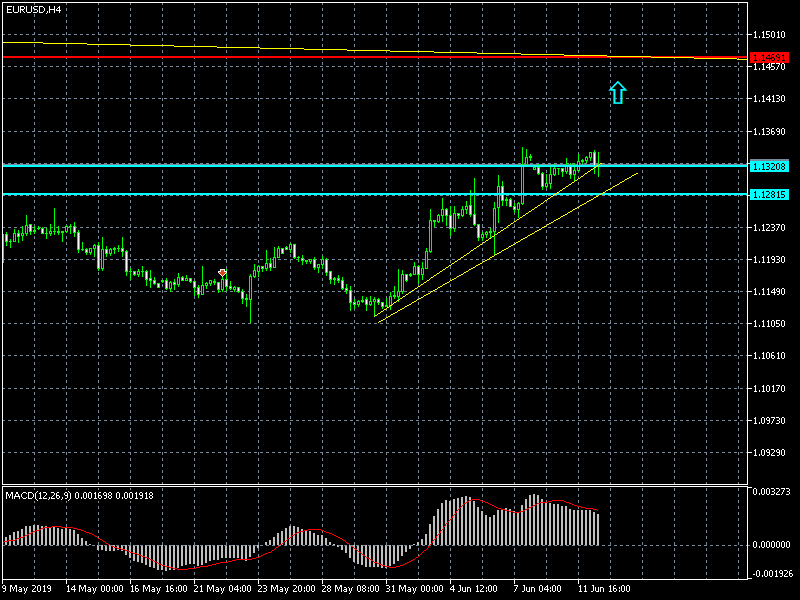
Task: Click the cyan up arrow marker
Action: coord(617,93)
